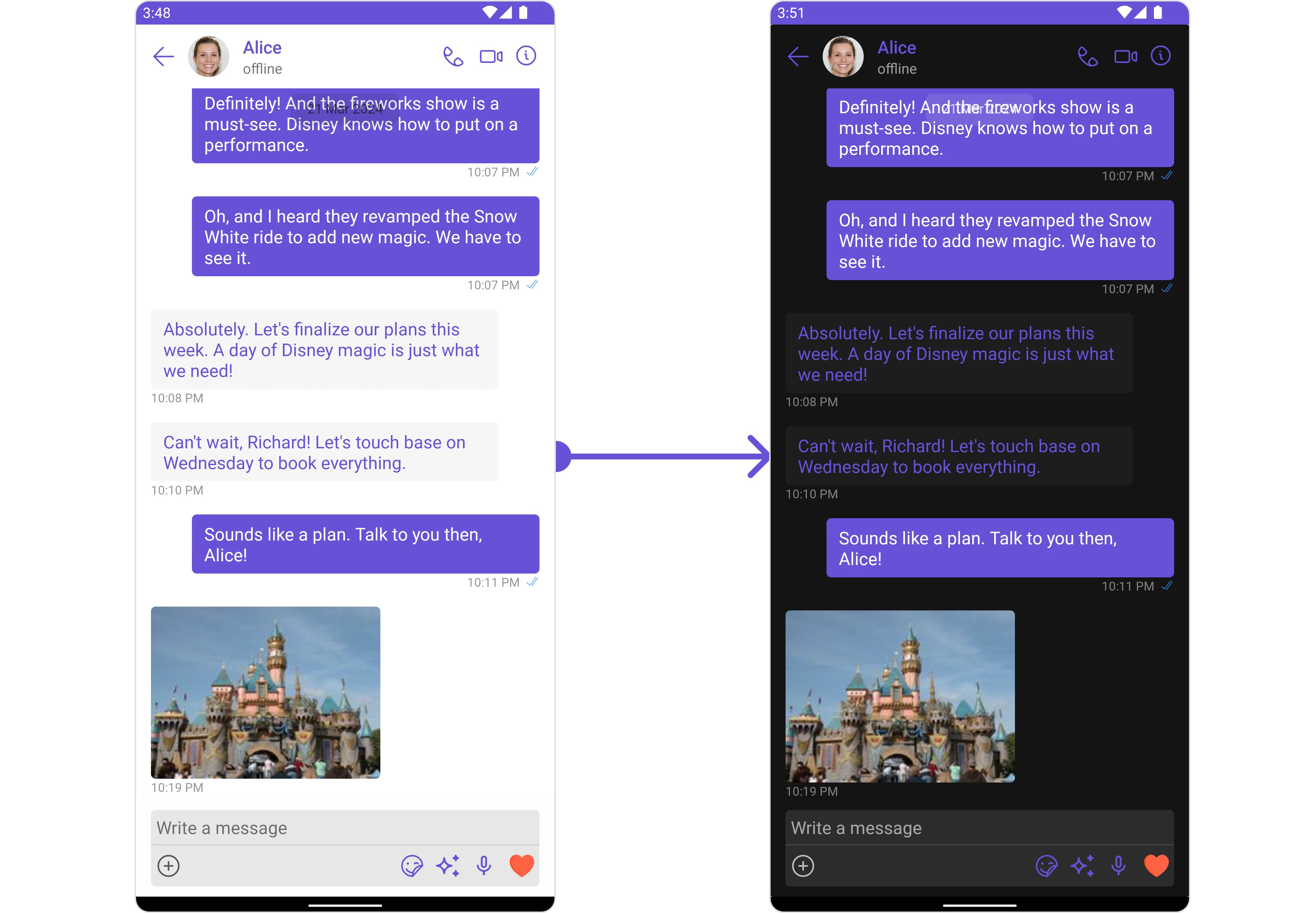Open attachment plus button in dark theme
1316x913 pixels.
pos(803,866)
